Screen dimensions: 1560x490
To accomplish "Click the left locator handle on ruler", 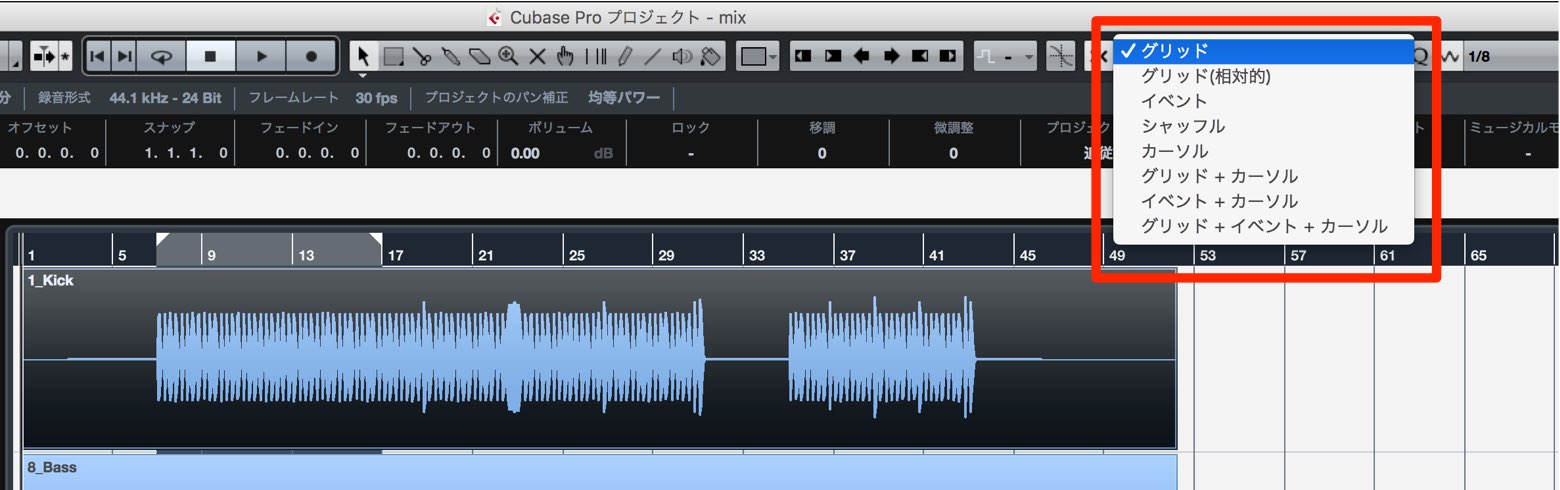I will tap(163, 239).
